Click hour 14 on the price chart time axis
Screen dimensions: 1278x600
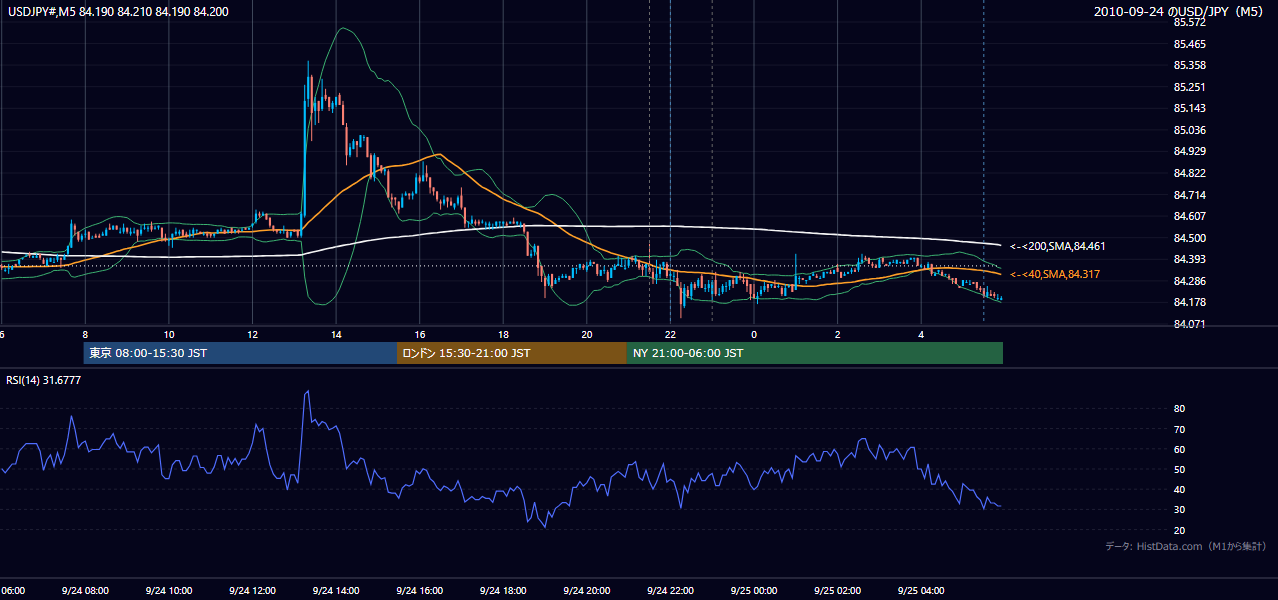pyautogui.click(x=337, y=334)
